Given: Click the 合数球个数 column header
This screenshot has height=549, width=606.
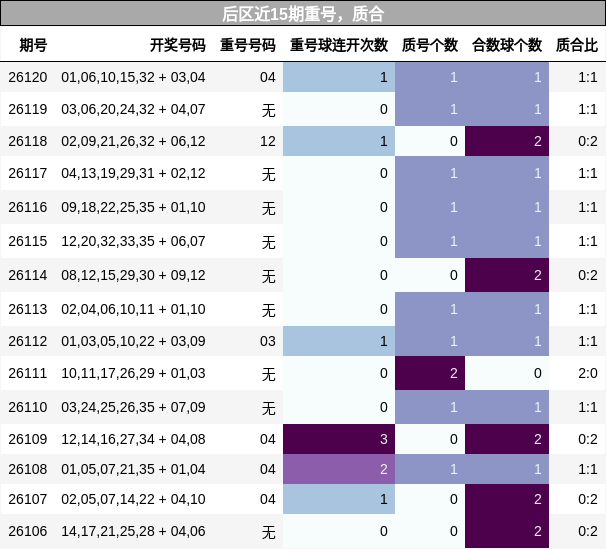Looking at the screenshot, I should (x=507, y=45).
